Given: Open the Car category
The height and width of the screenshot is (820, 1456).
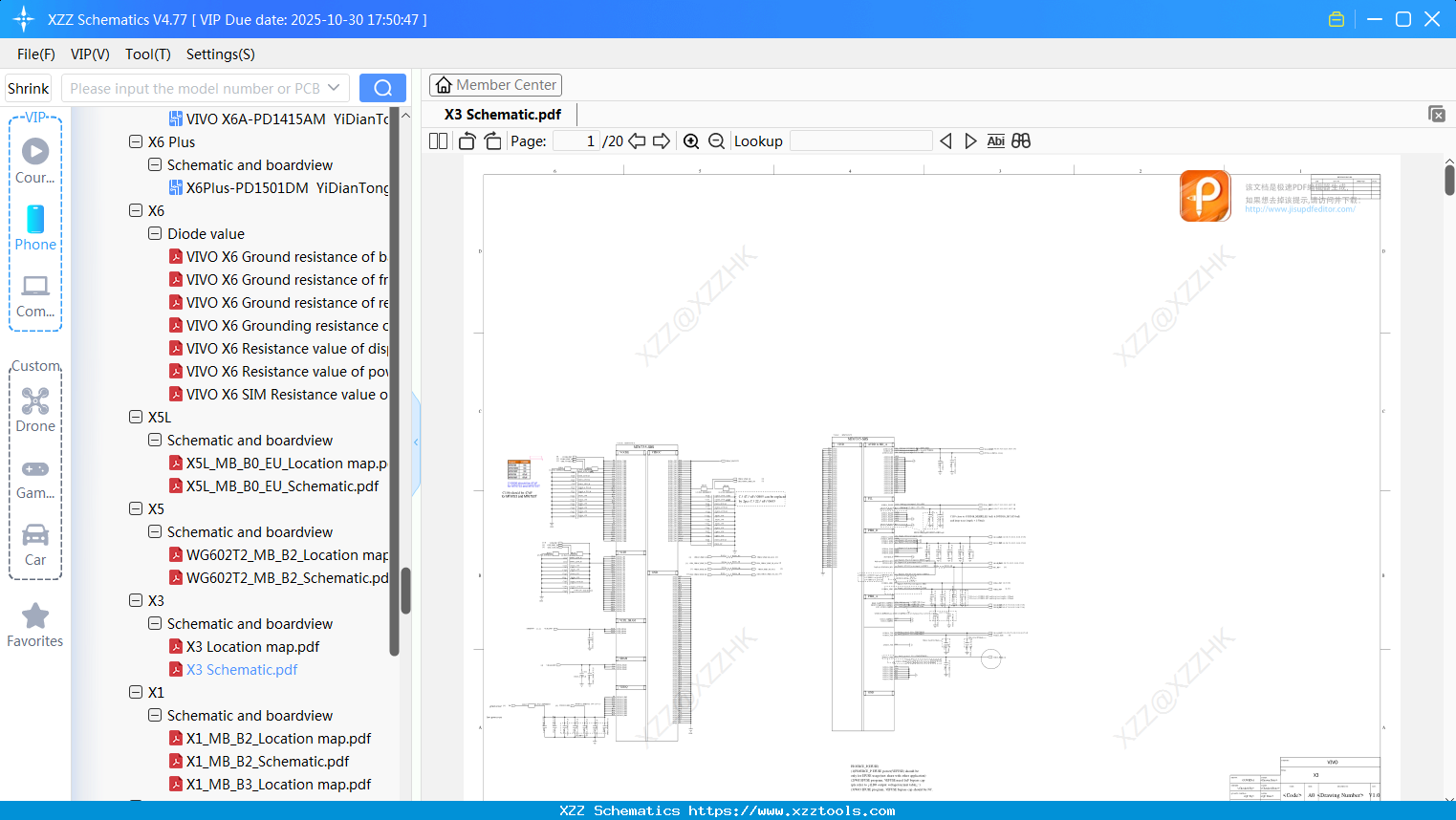Looking at the screenshot, I should click(35, 545).
